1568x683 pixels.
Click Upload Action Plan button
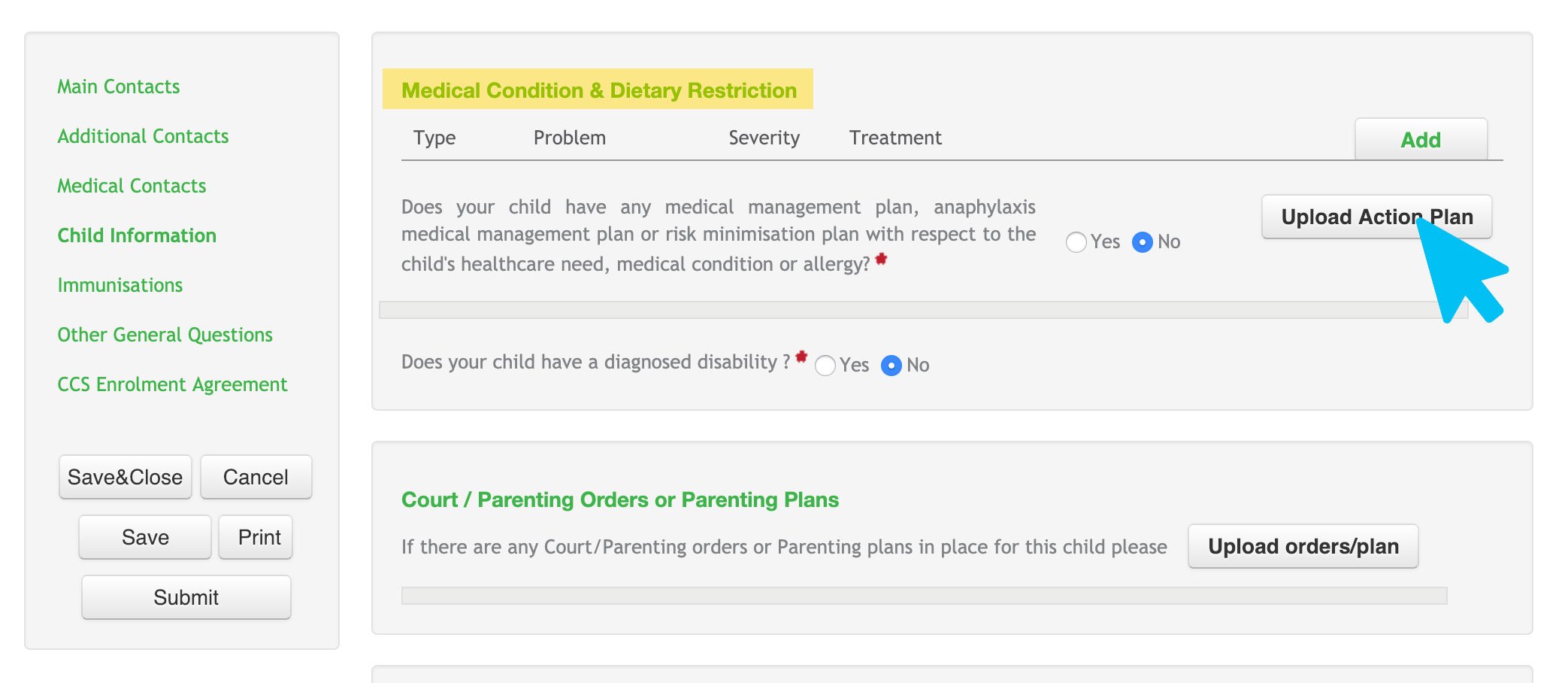1377,217
